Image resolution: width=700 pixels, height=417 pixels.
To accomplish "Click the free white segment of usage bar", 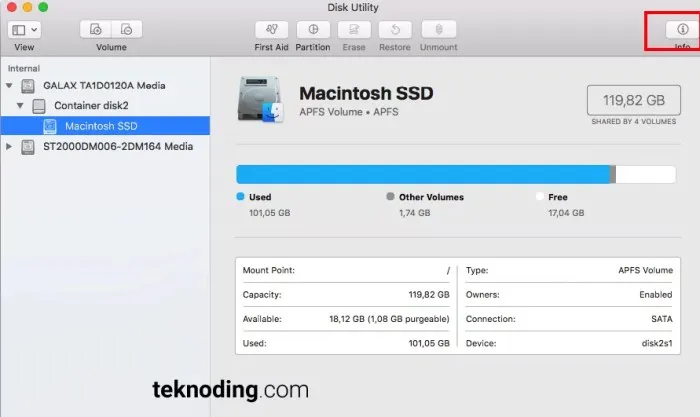I will click(x=646, y=175).
